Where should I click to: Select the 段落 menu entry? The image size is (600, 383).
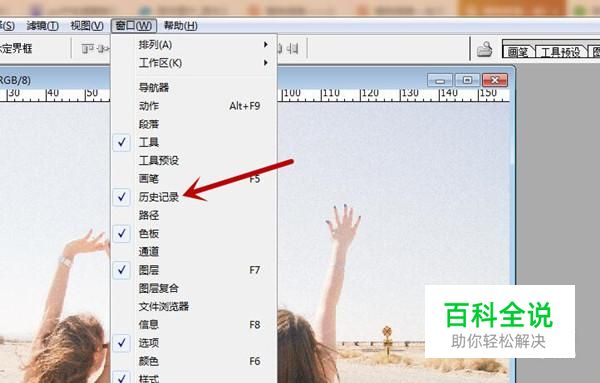point(194,124)
